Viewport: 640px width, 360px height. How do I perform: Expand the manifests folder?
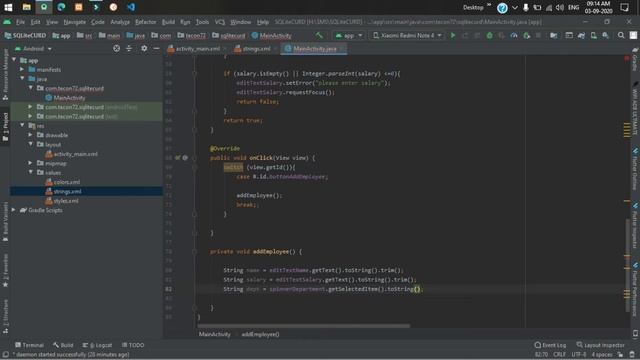22,69
